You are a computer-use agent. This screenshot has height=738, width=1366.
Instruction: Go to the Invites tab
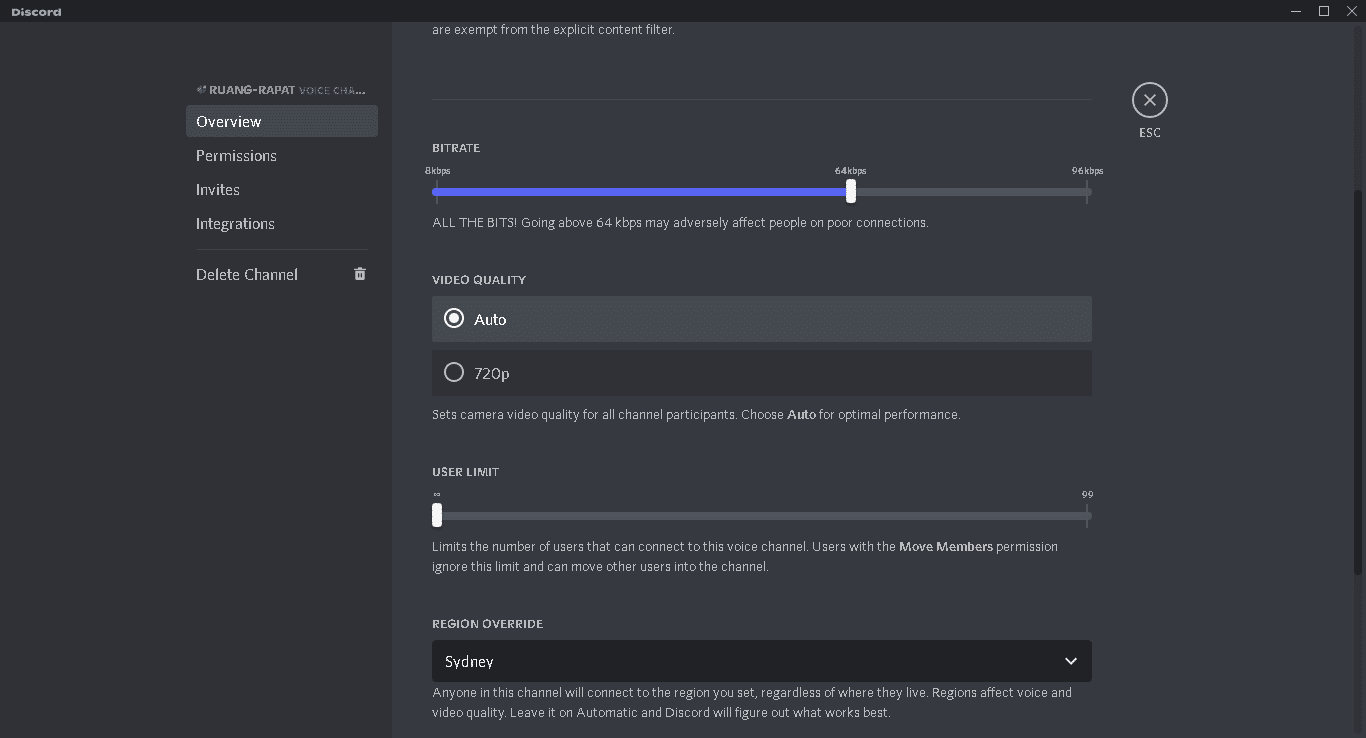click(x=218, y=190)
